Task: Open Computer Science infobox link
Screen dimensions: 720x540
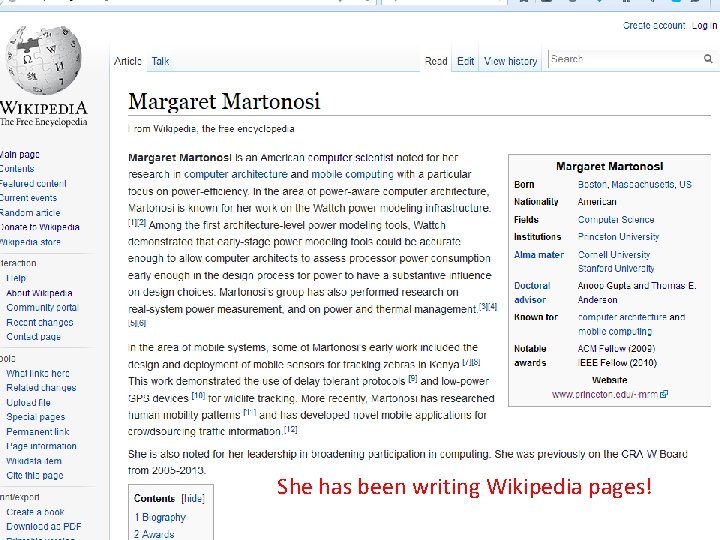Action: [x=616, y=219]
